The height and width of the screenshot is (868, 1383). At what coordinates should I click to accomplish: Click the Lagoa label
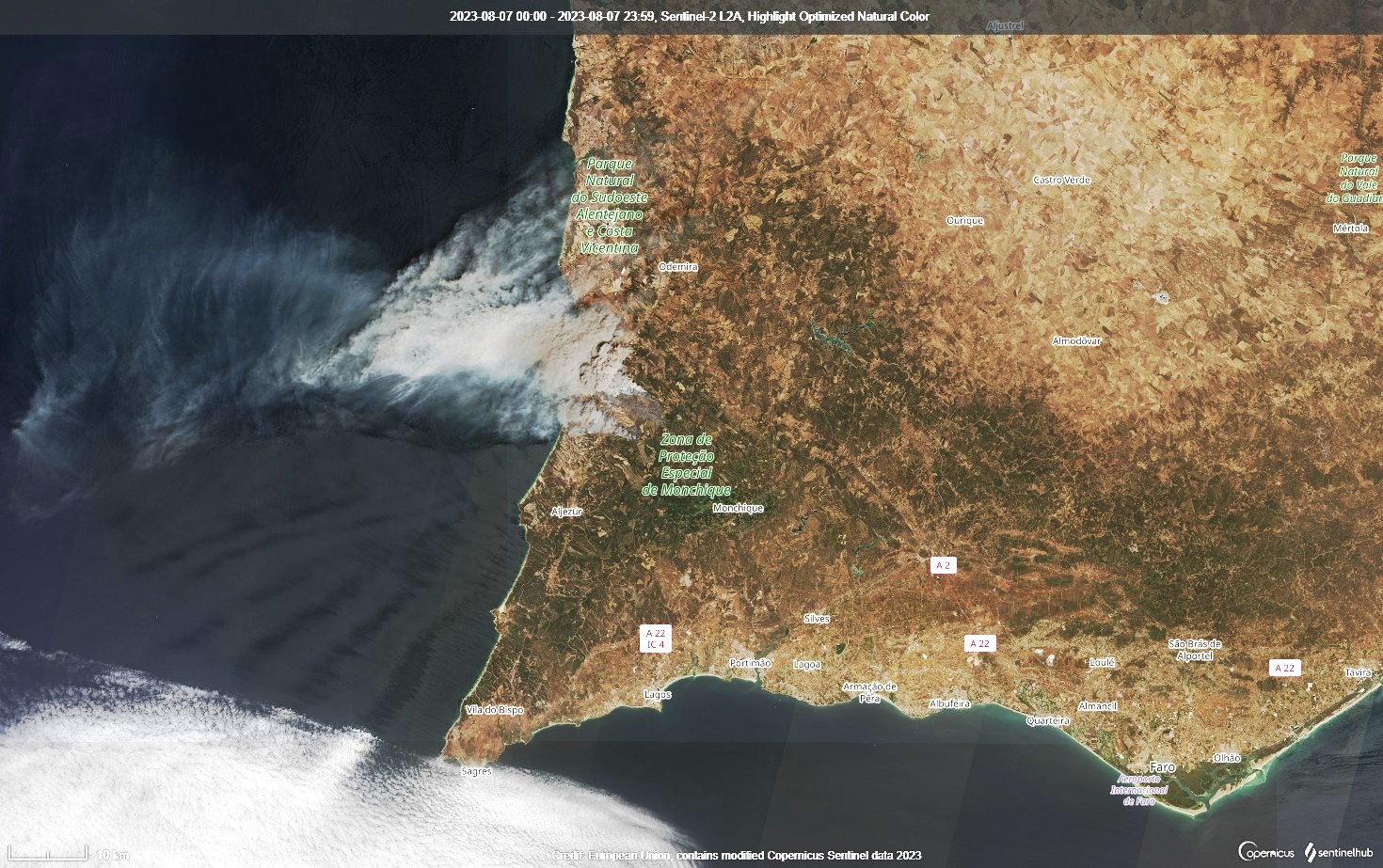(806, 665)
